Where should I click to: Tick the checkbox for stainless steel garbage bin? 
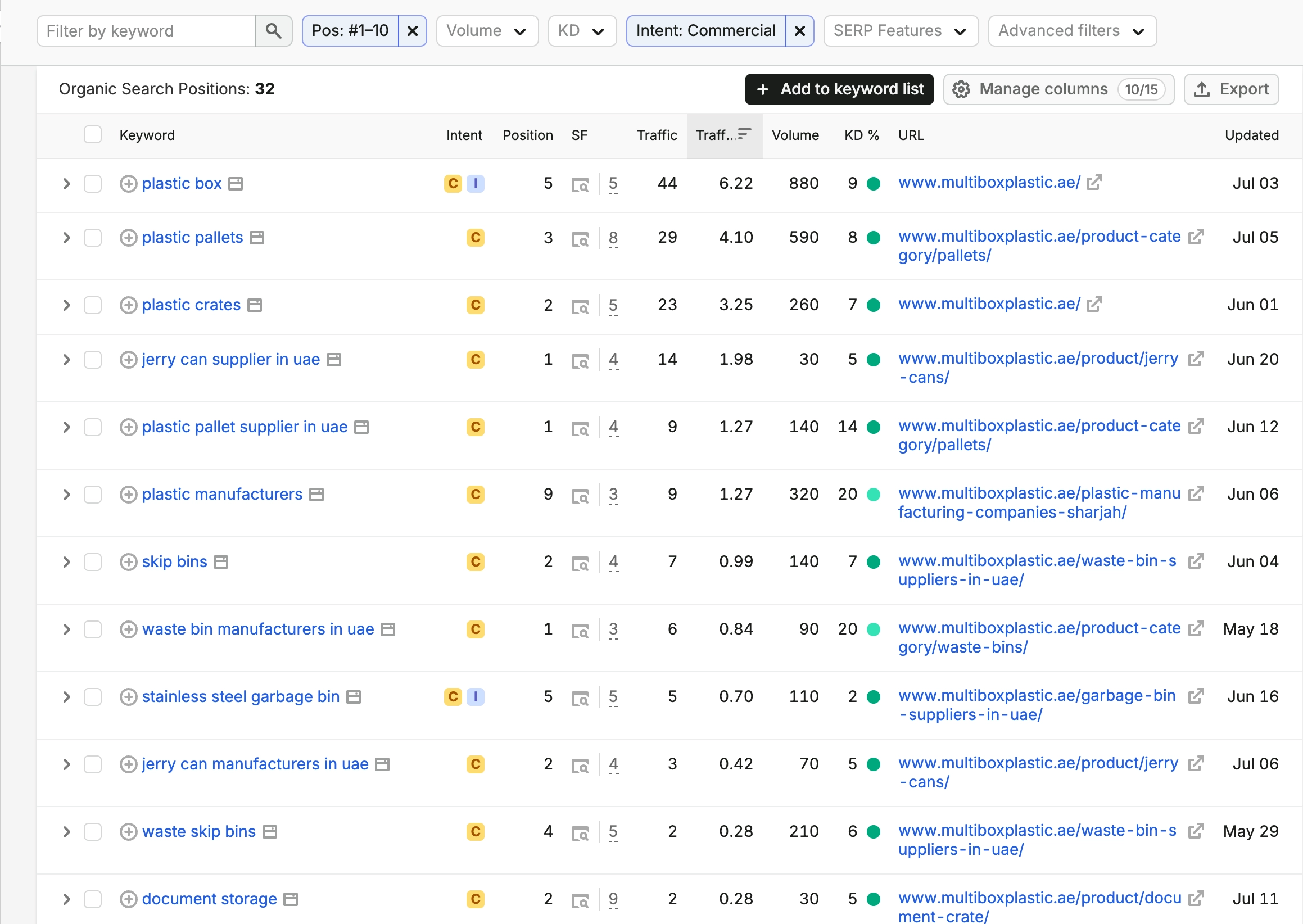[93, 697]
